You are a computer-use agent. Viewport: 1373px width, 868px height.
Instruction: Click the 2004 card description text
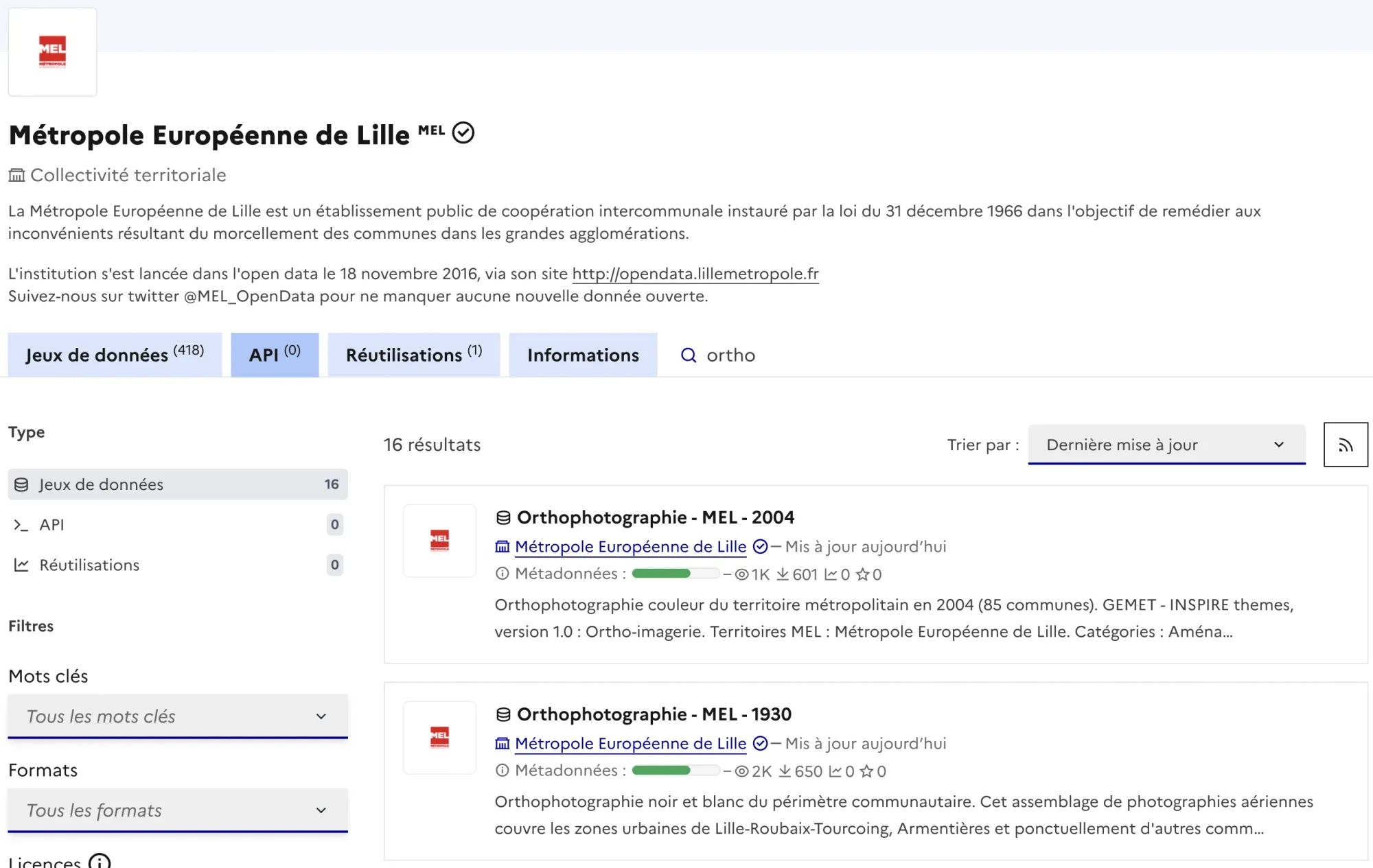coord(894,618)
